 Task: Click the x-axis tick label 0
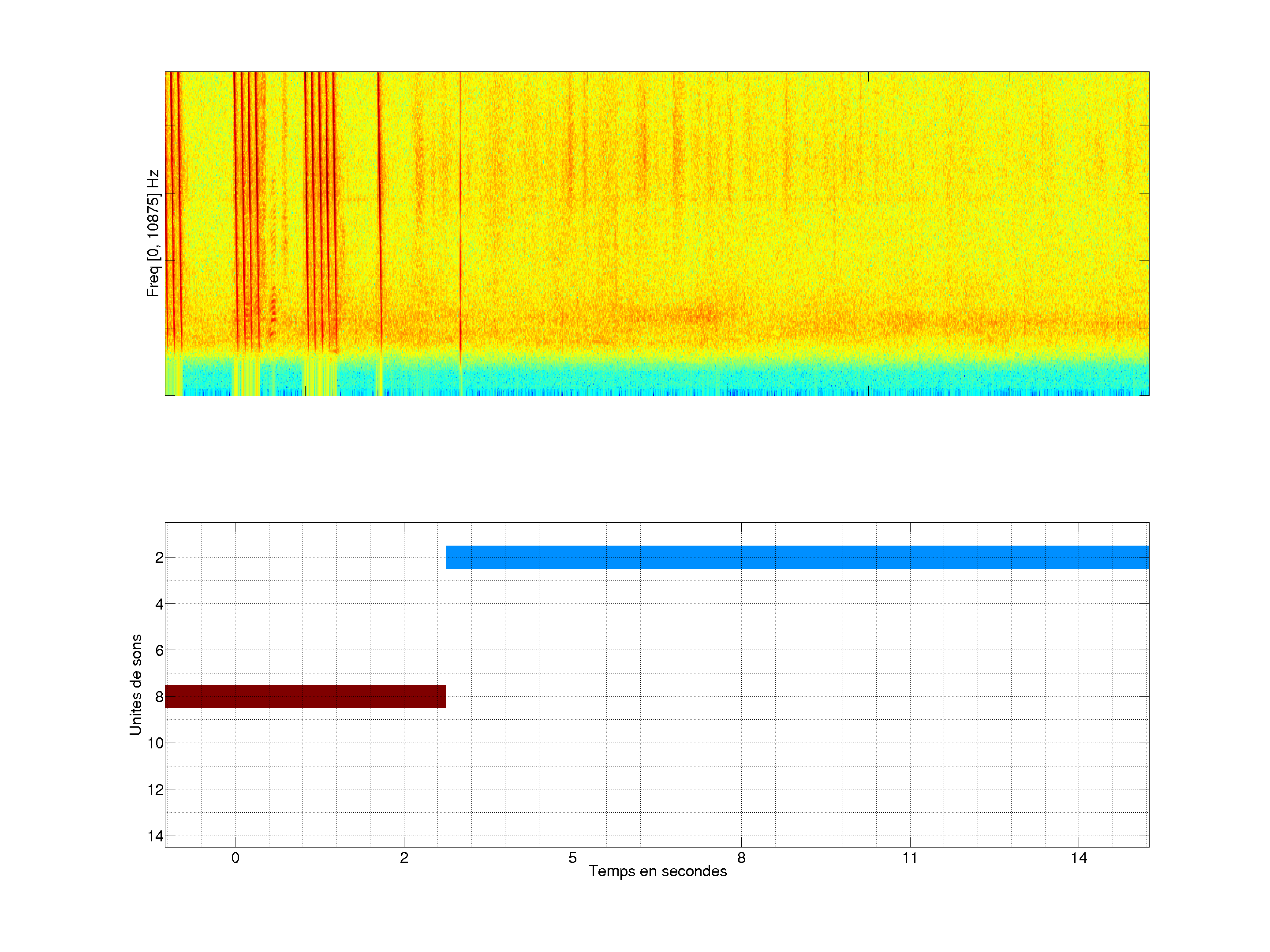tap(235, 858)
